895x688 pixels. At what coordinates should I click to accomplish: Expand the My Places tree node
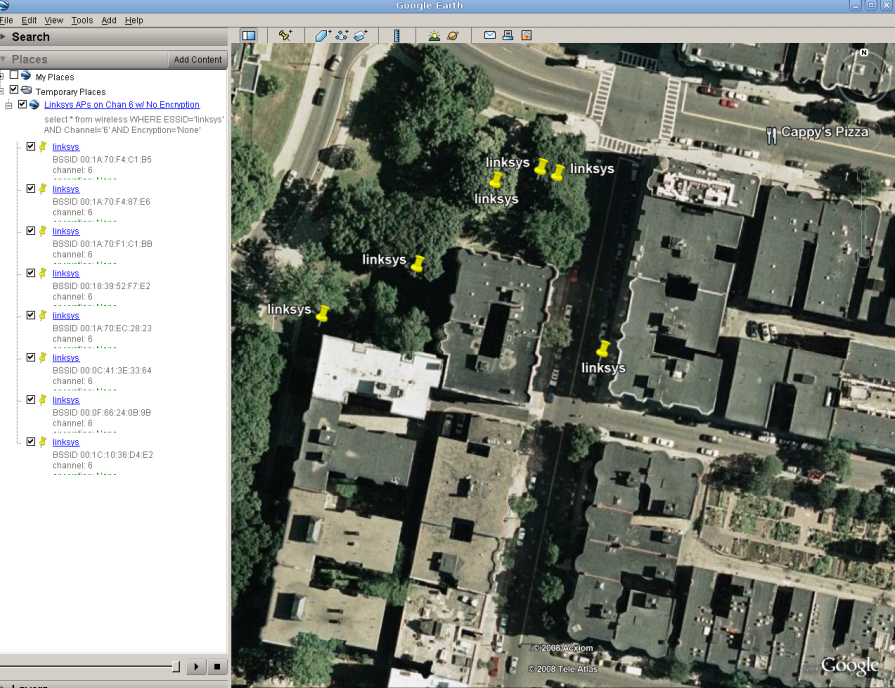click(x=2, y=75)
